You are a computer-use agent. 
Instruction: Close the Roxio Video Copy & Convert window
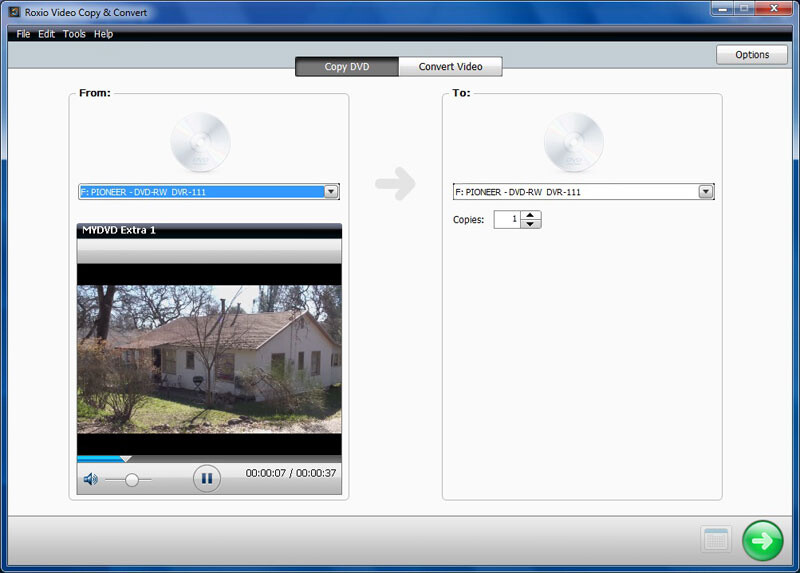click(x=773, y=9)
